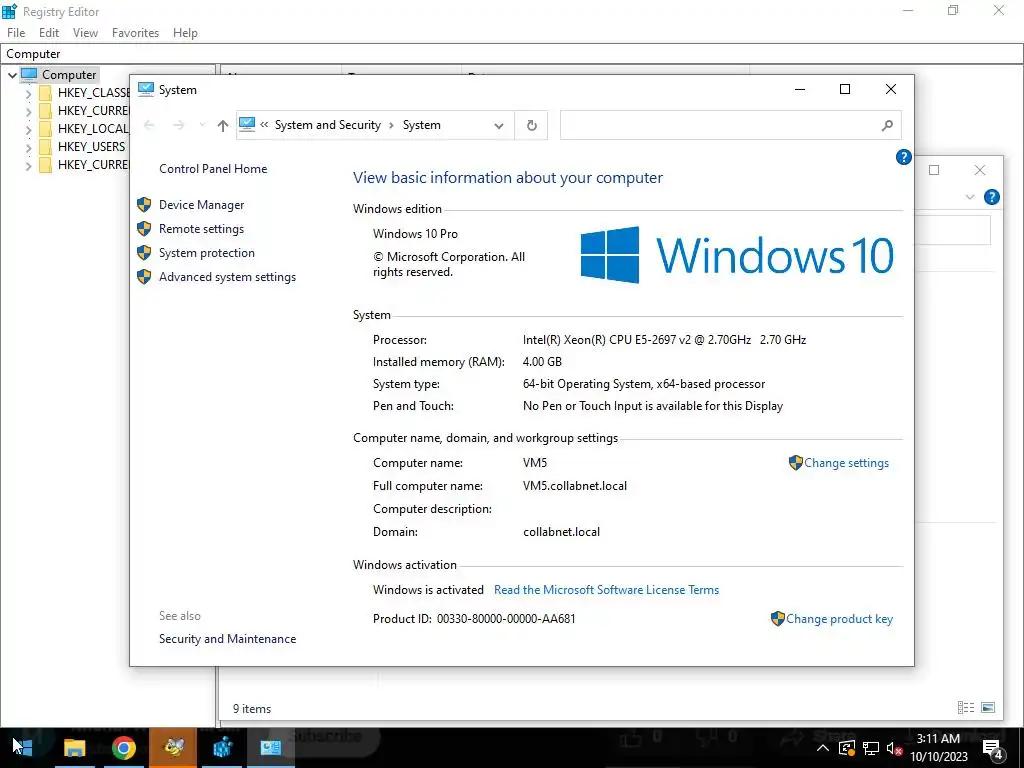Open Advanced system settings

pos(227,278)
